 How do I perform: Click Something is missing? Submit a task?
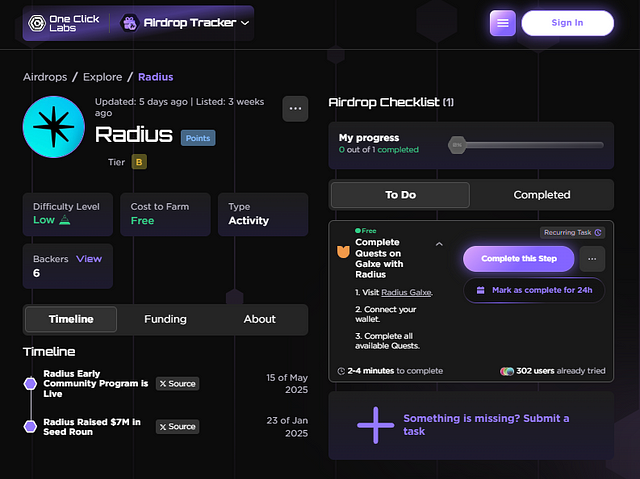click(486, 425)
